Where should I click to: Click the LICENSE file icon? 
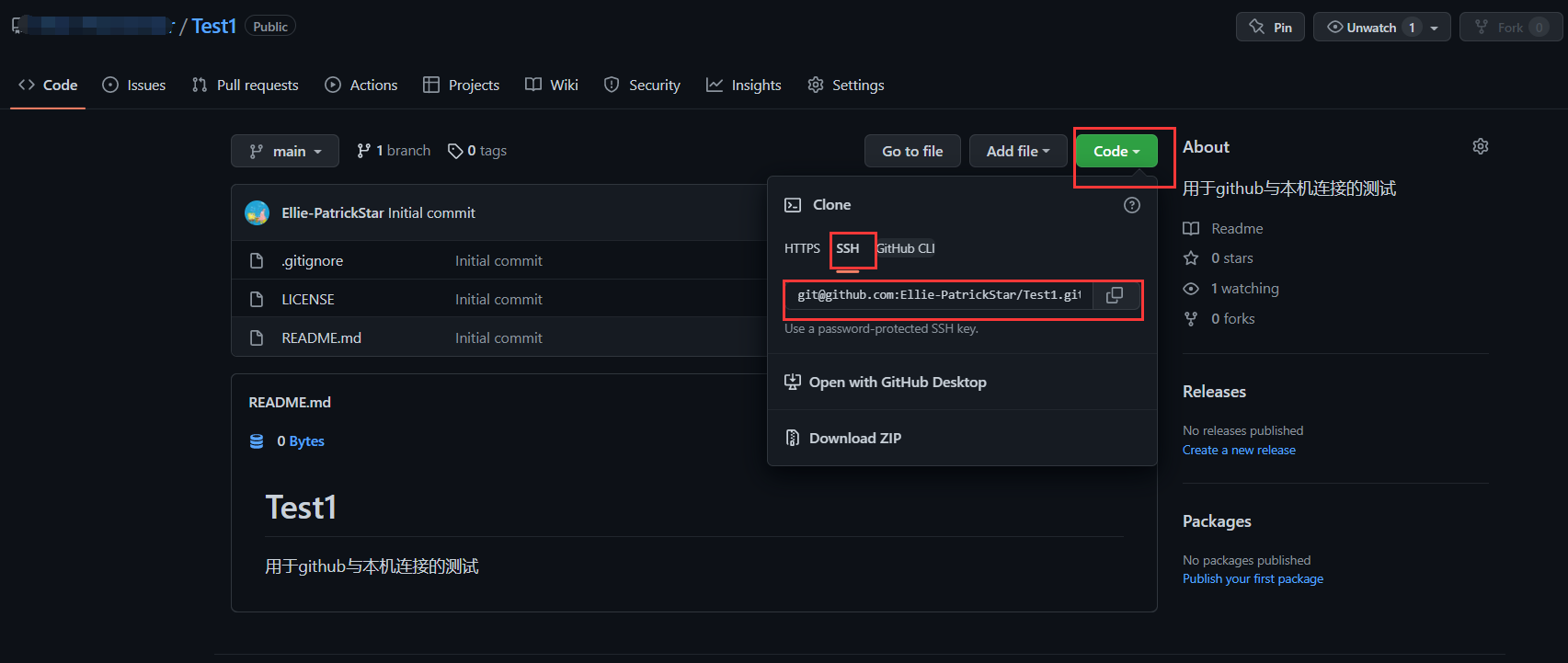pyautogui.click(x=257, y=300)
